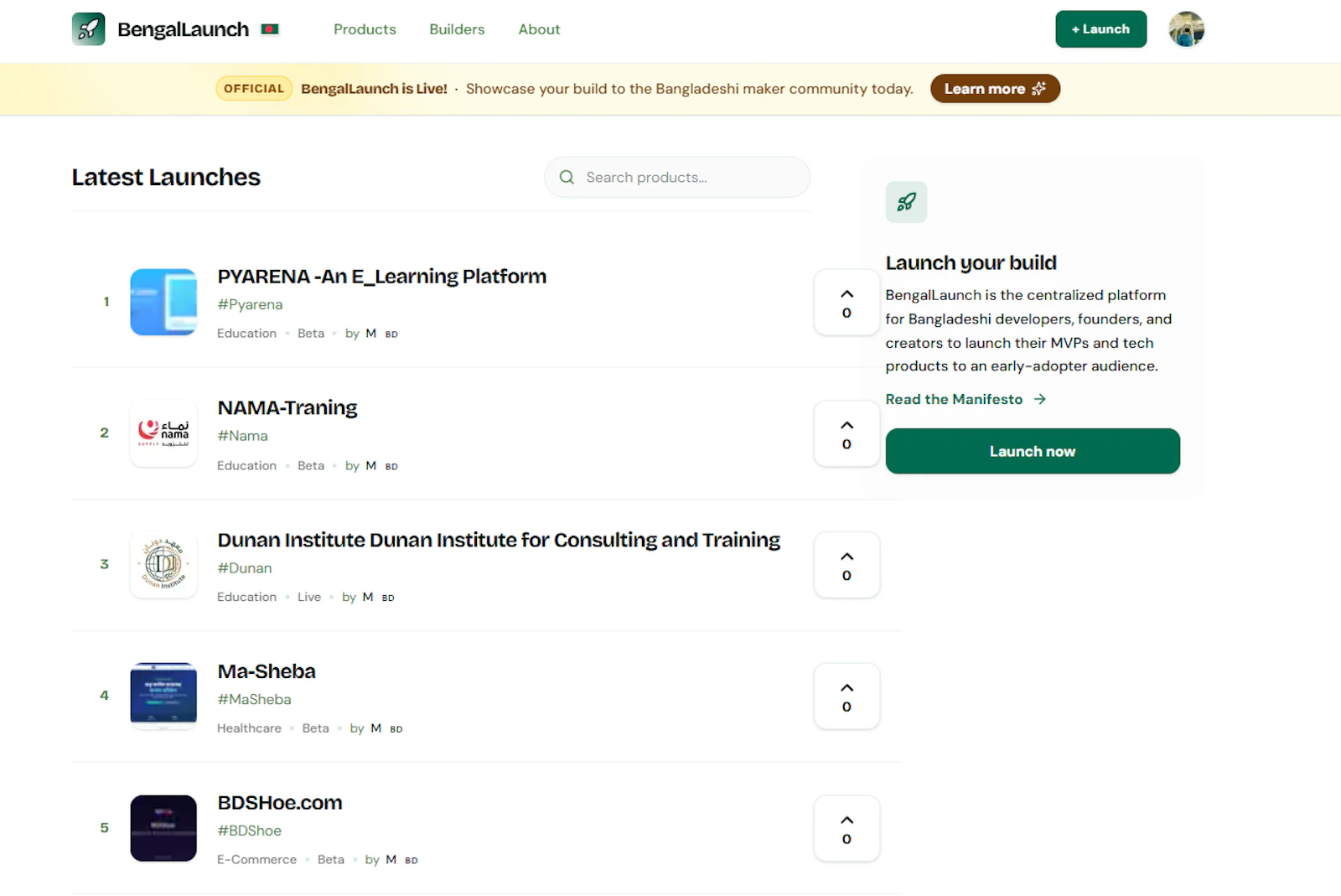The height and width of the screenshot is (896, 1341).
Task: Click the + Launch button in header
Action: [1100, 29]
